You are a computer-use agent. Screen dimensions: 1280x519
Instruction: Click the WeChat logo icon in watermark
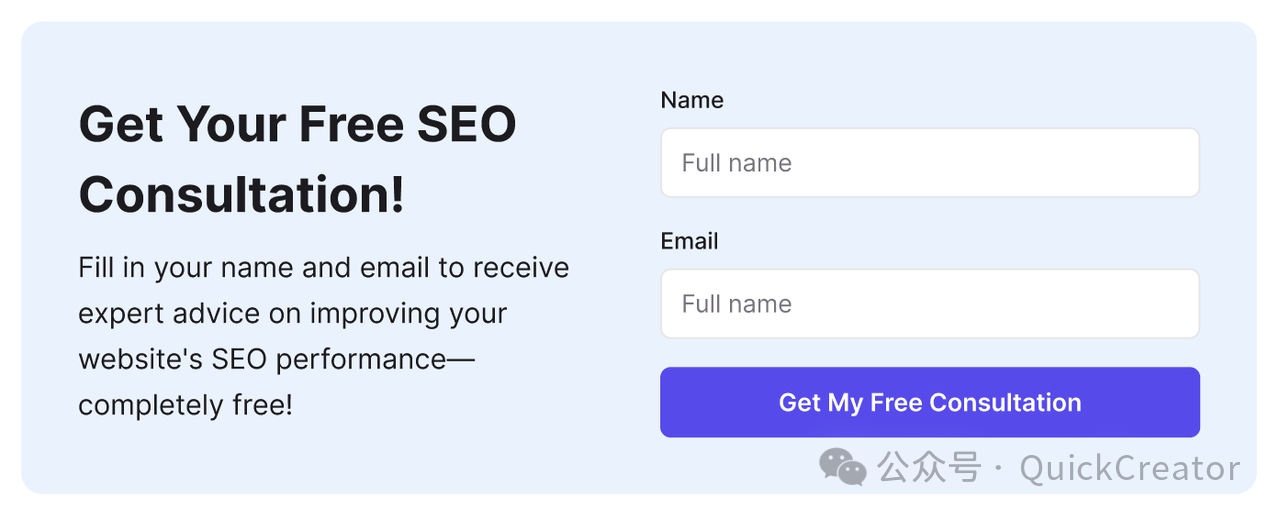coord(842,466)
